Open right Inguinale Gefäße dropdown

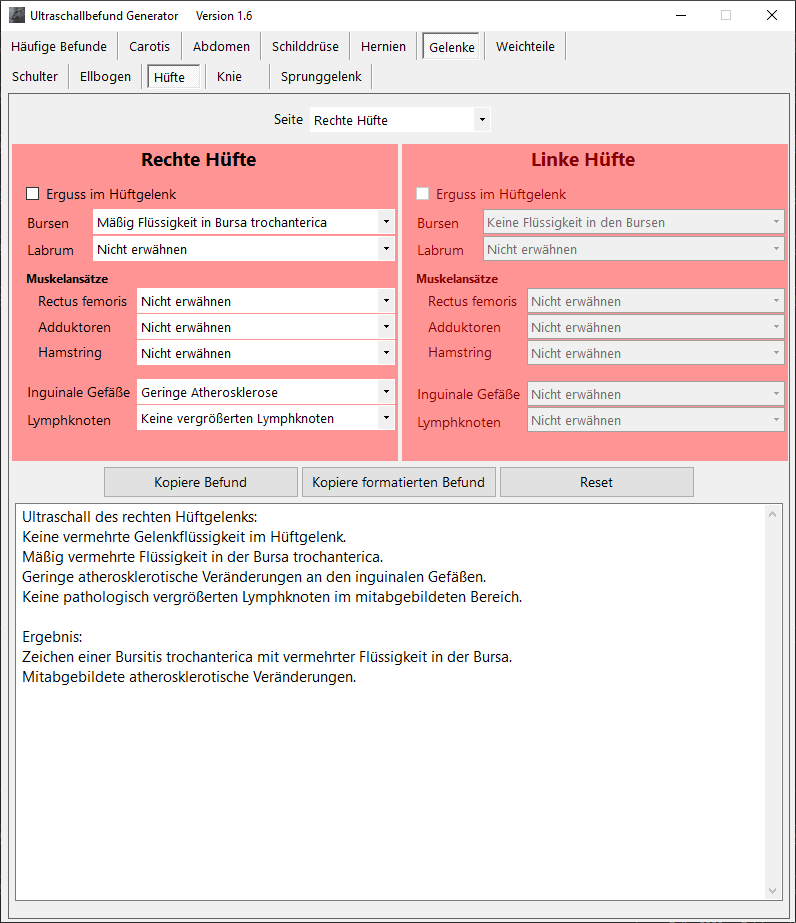[386, 393]
